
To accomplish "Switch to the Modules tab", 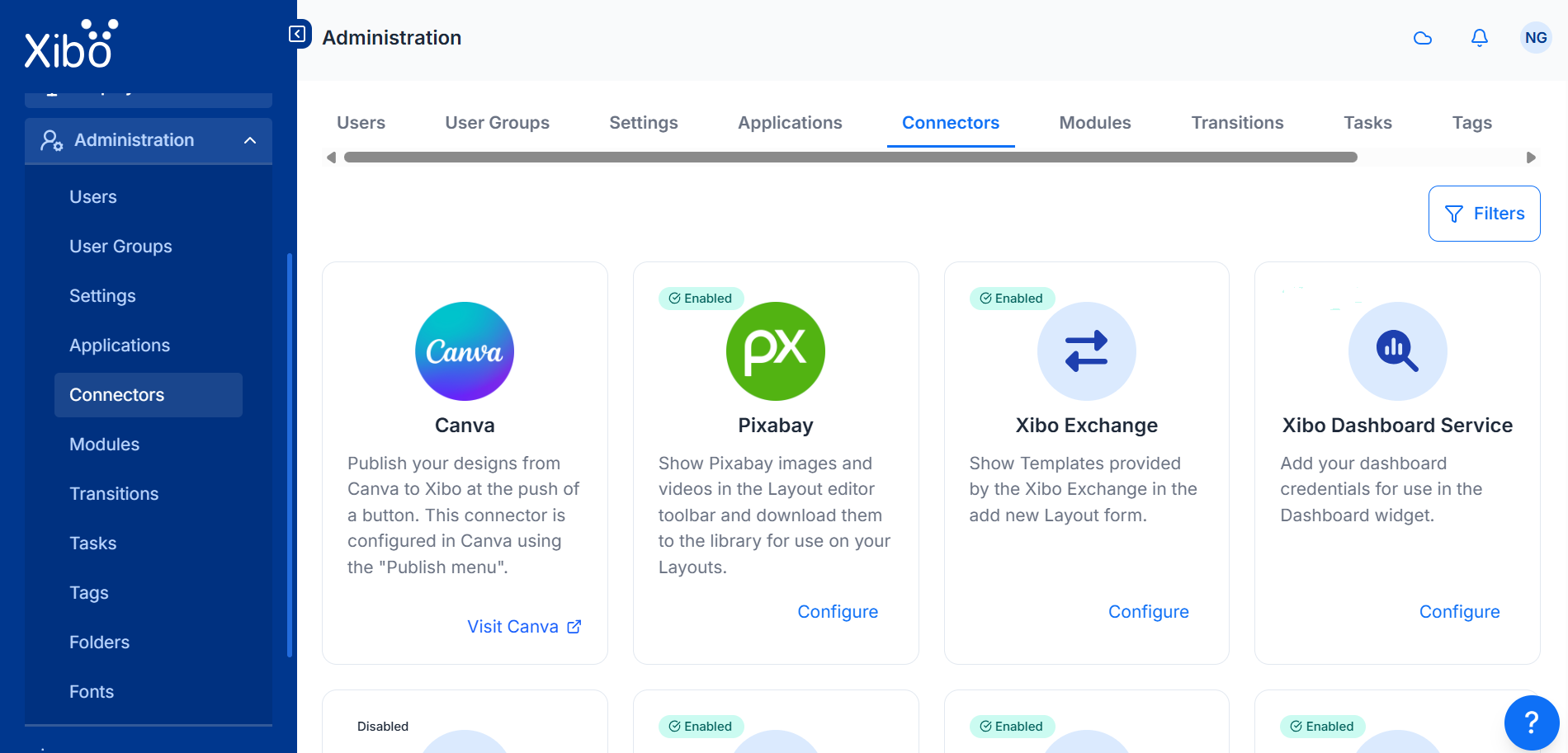I will (1095, 123).
